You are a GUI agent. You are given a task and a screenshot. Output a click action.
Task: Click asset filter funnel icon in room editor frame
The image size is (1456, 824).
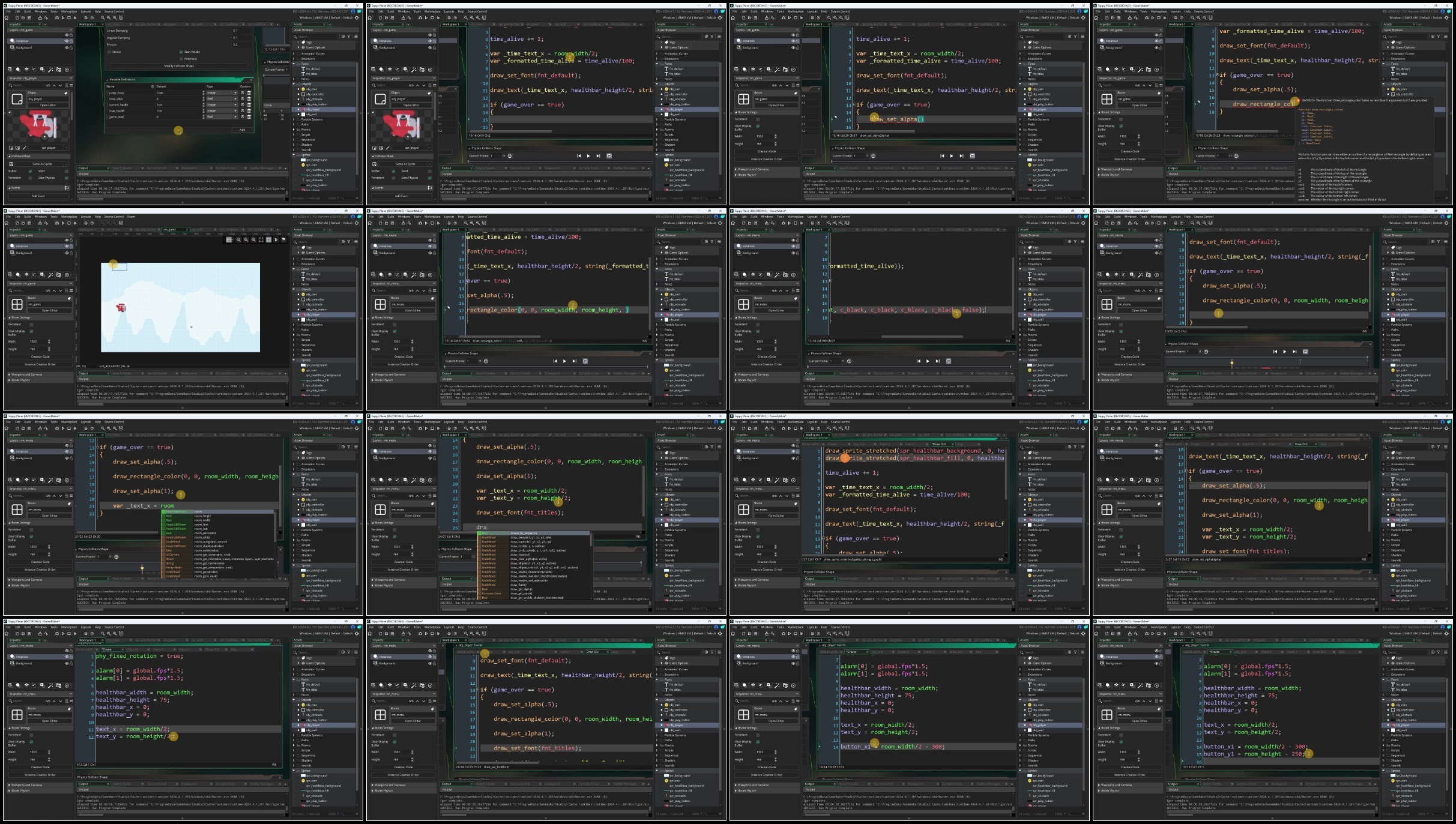click(x=349, y=242)
